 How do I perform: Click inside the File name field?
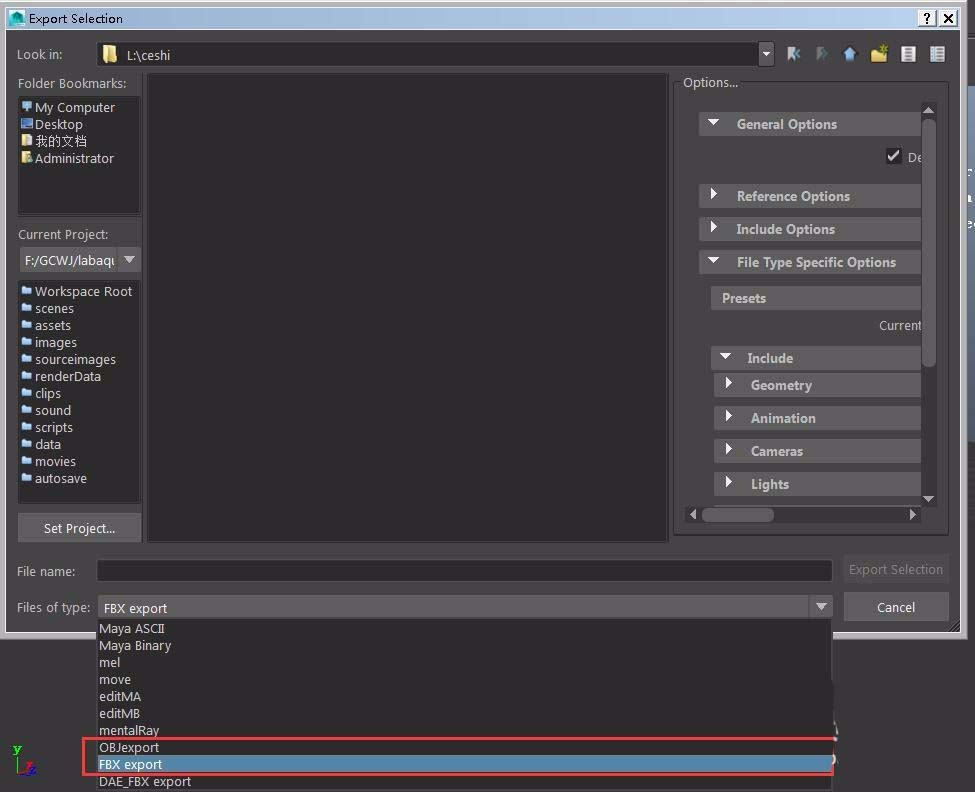click(463, 570)
